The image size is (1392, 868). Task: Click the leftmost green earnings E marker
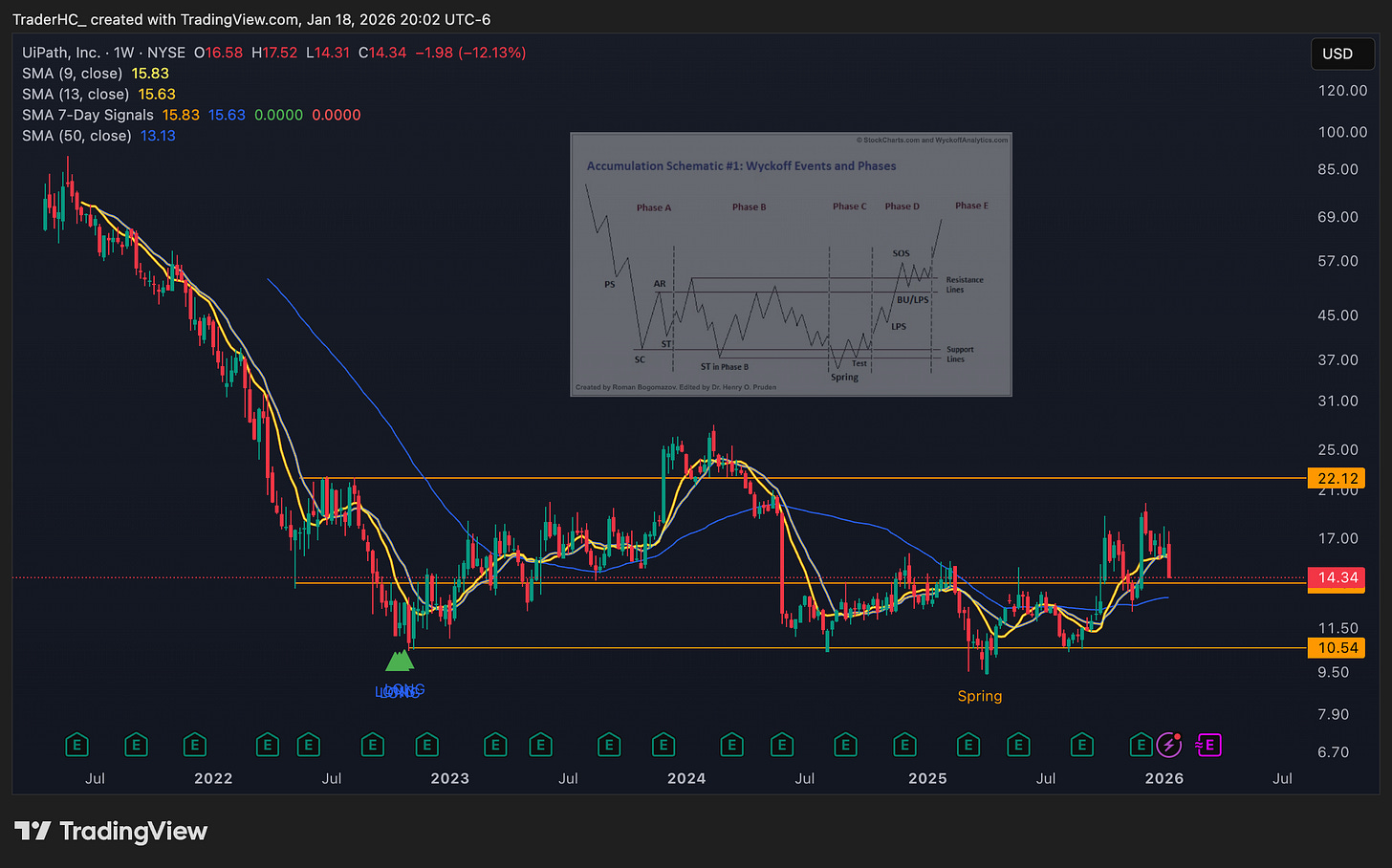point(76,745)
